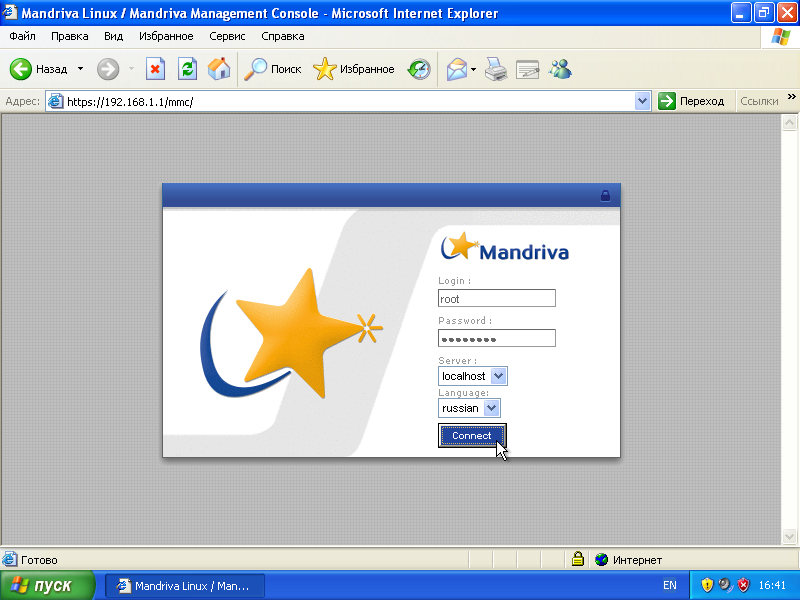
Task: Click the IE page icon in address bar
Action: point(55,102)
